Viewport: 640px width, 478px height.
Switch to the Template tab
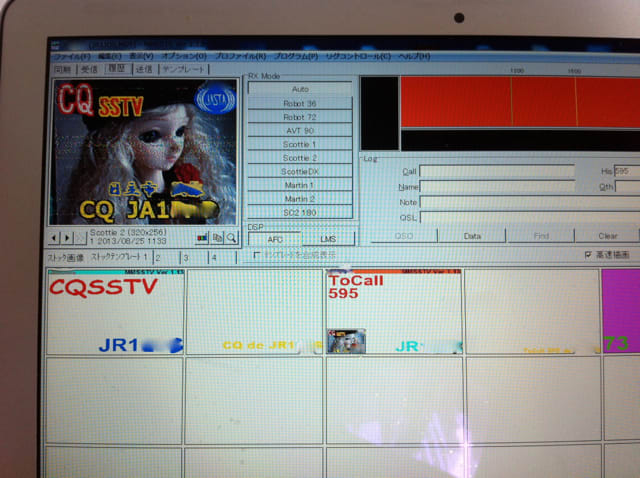(183, 69)
